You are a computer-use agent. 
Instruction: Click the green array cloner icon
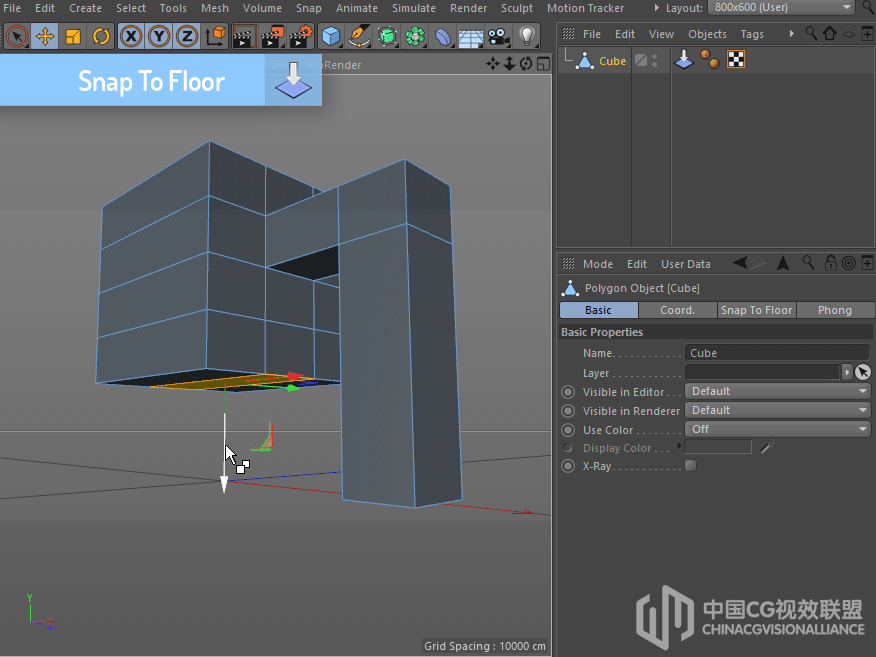(415, 37)
